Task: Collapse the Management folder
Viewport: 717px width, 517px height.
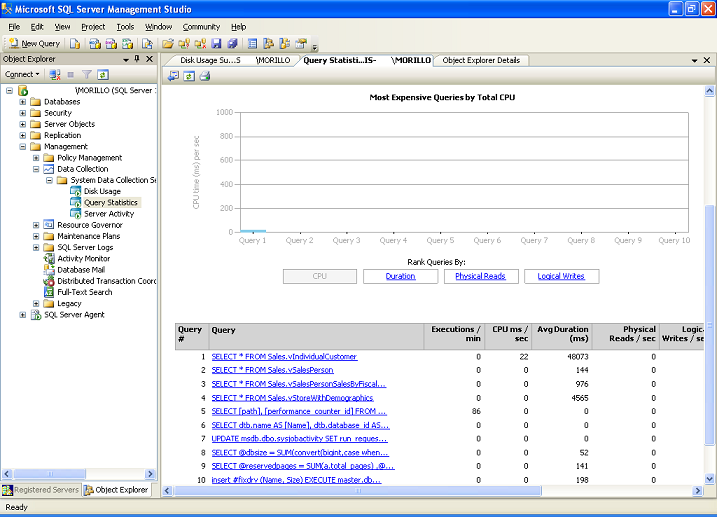Action: (x=22, y=146)
